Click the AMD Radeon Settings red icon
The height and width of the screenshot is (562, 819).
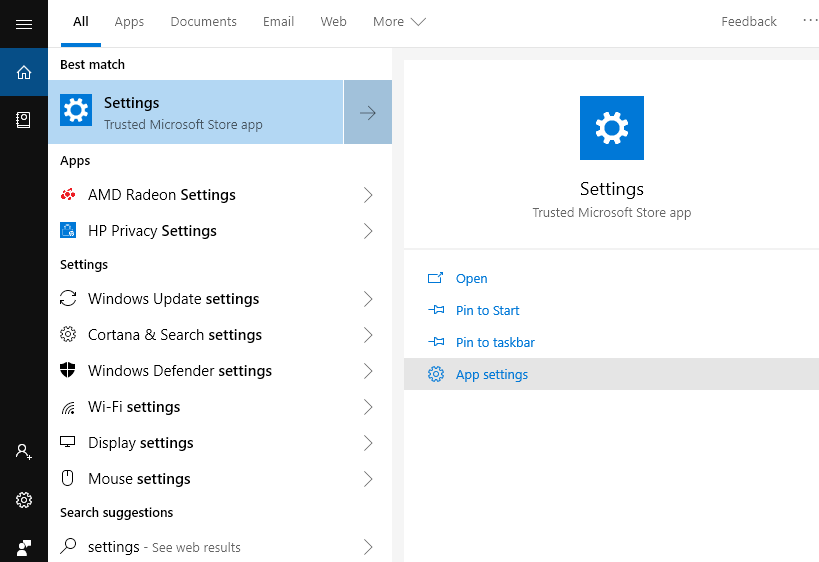68,195
